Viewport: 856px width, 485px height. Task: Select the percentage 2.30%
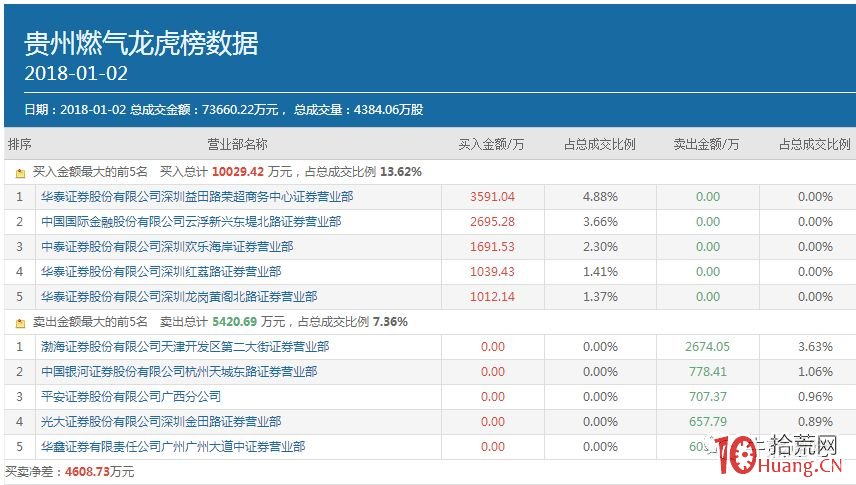pyautogui.click(x=601, y=247)
